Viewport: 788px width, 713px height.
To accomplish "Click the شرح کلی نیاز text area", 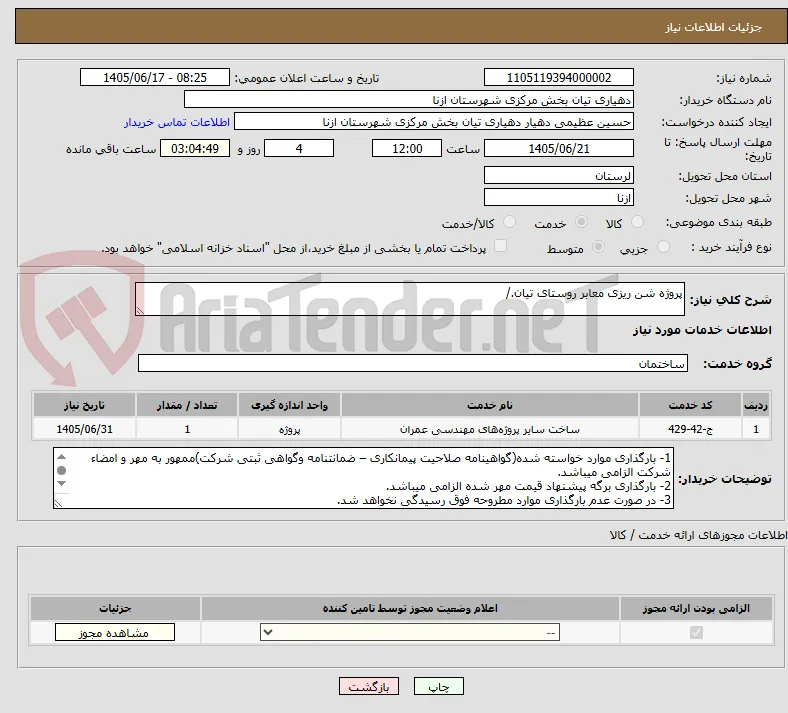I will click(x=410, y=299).
